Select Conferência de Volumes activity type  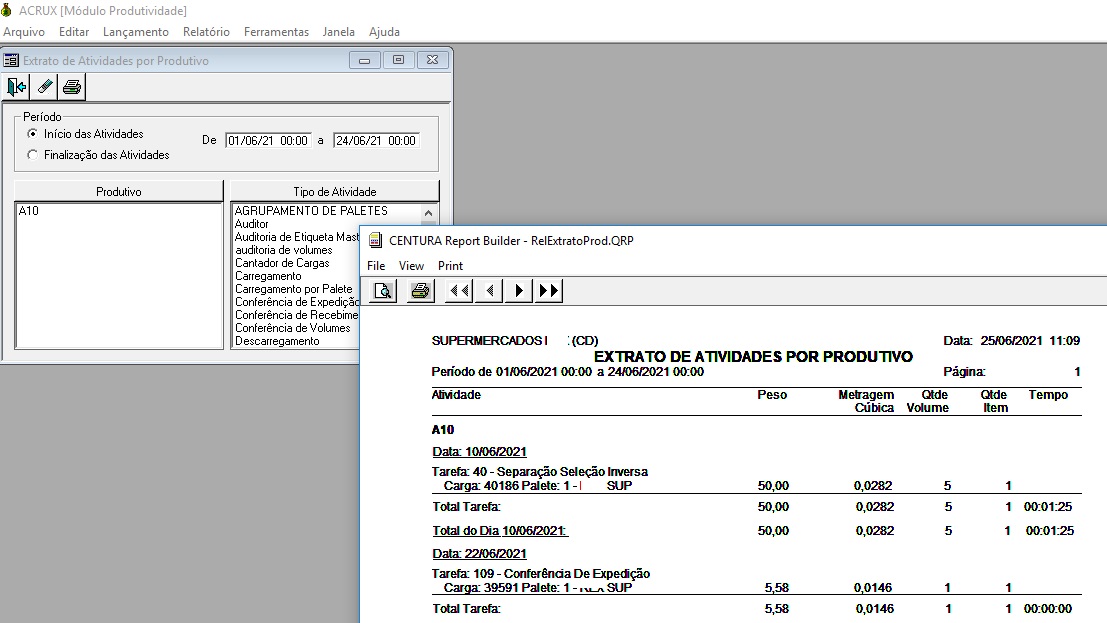tap(293, 328)
